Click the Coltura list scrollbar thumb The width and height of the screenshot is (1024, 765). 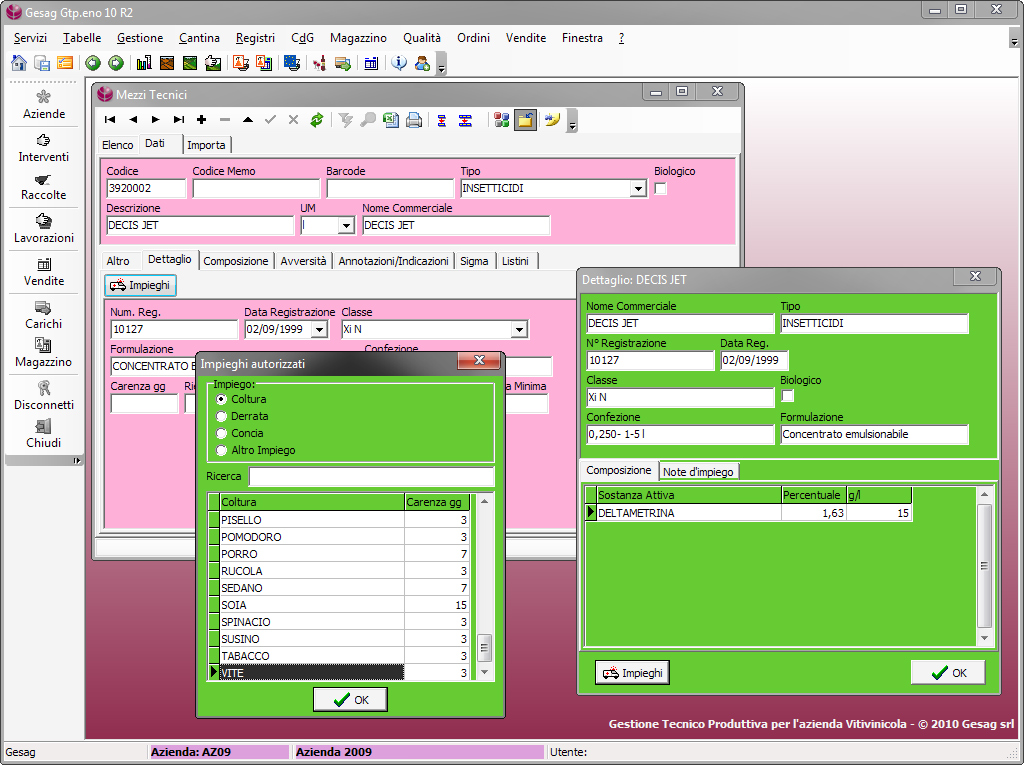(484, 648)
